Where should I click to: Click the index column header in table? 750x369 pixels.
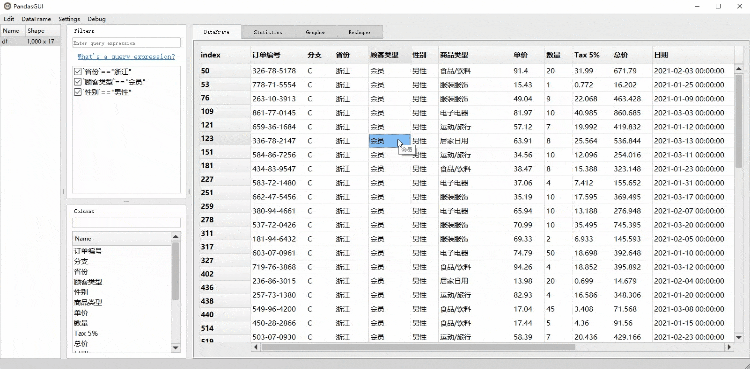tap(225, 55)
